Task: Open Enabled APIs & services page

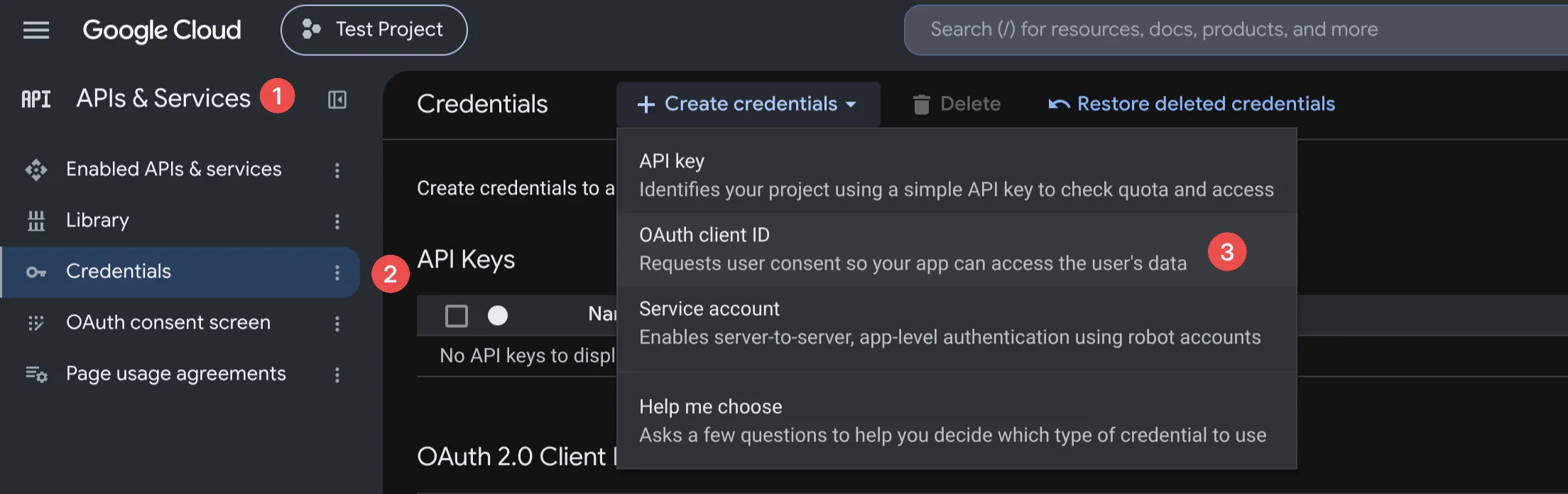Action: point(174,169)
